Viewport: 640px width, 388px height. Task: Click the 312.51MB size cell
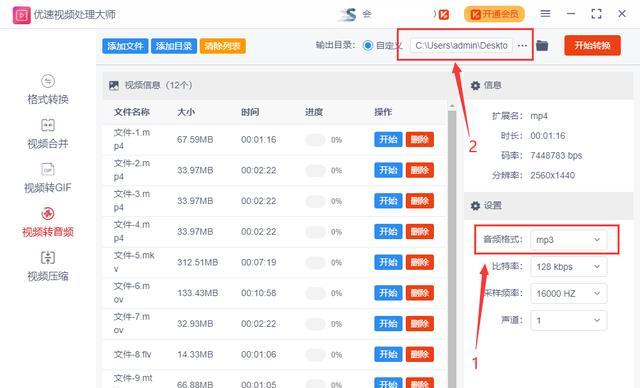tap(198, 262)
